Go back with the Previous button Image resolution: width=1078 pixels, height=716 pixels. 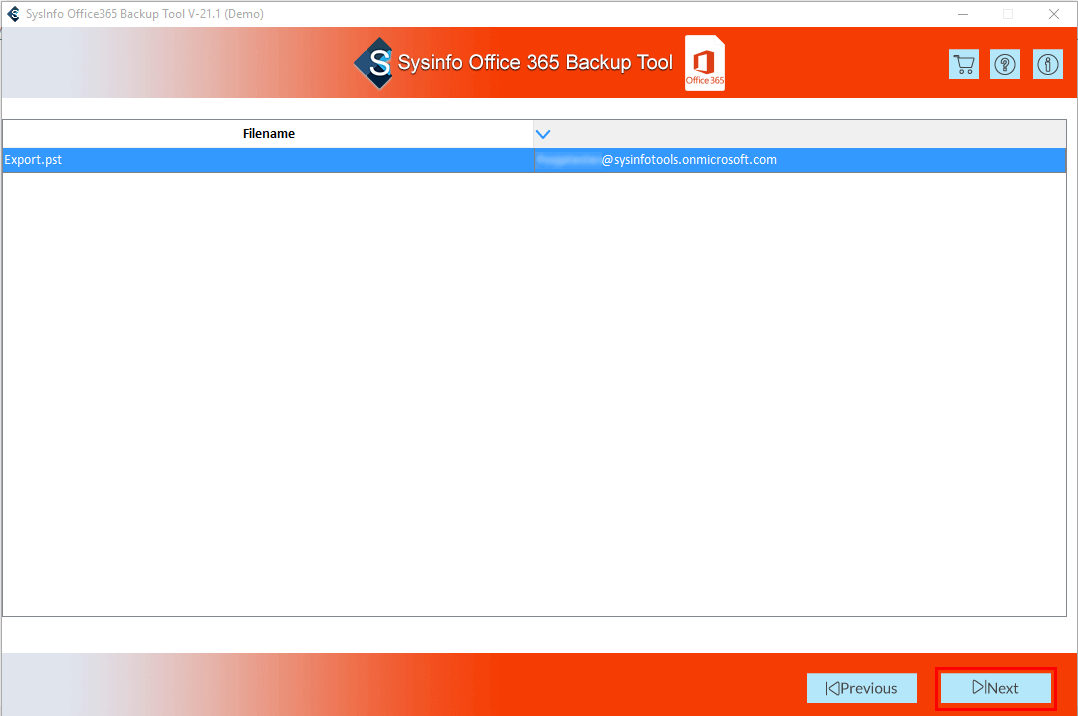coord(862,688)
